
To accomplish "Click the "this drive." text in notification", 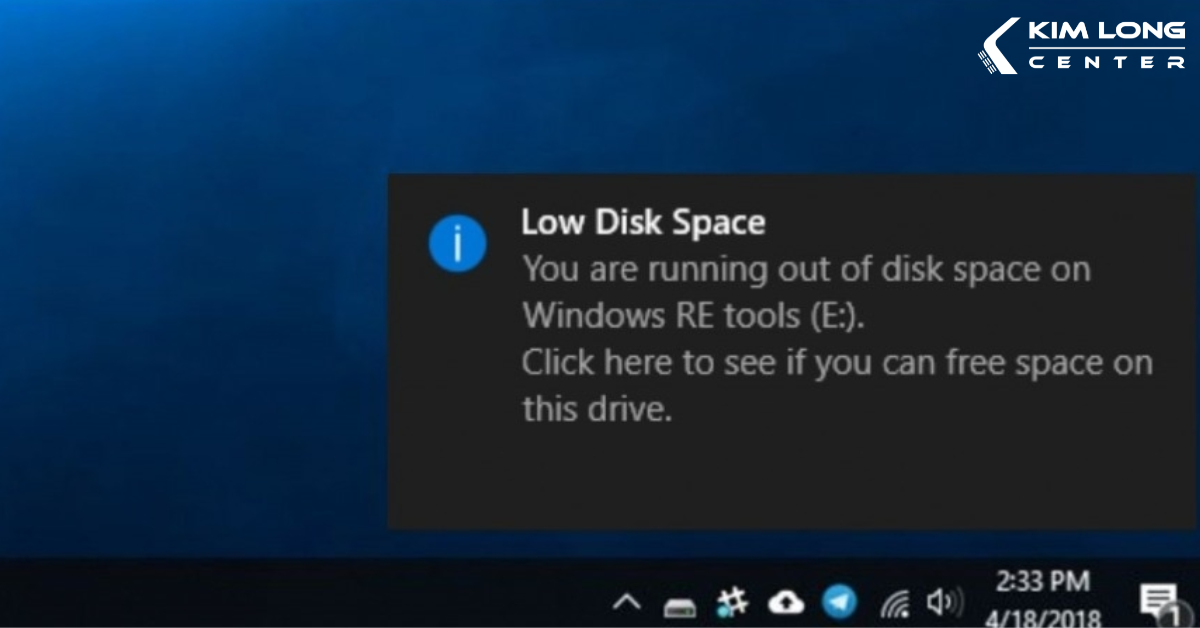I will pos(595,409).
